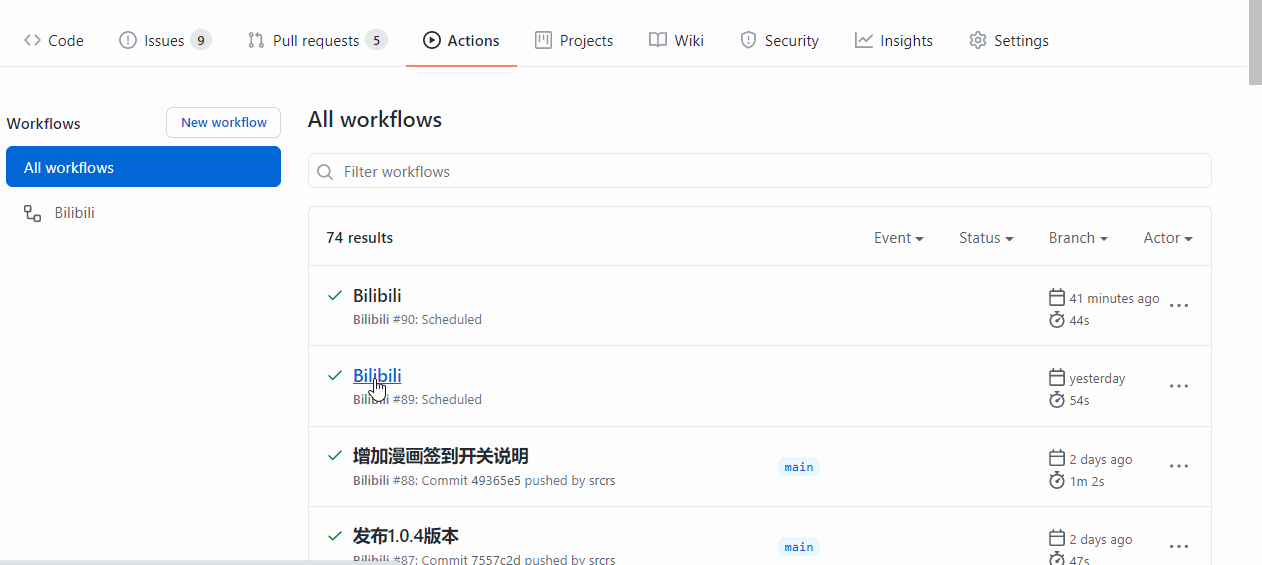Open the Projects tab
1262x565 pixels.
click(x=574, y=41)
